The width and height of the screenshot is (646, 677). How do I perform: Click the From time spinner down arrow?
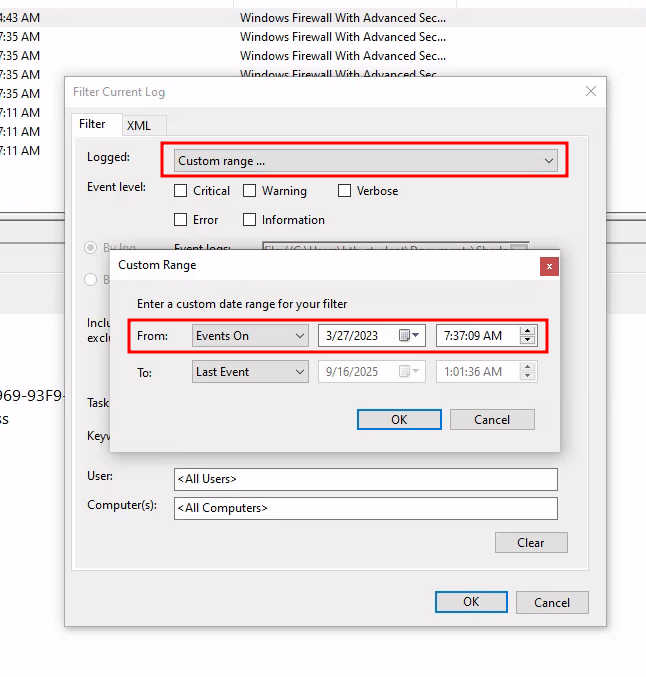(x=527, y=341)
